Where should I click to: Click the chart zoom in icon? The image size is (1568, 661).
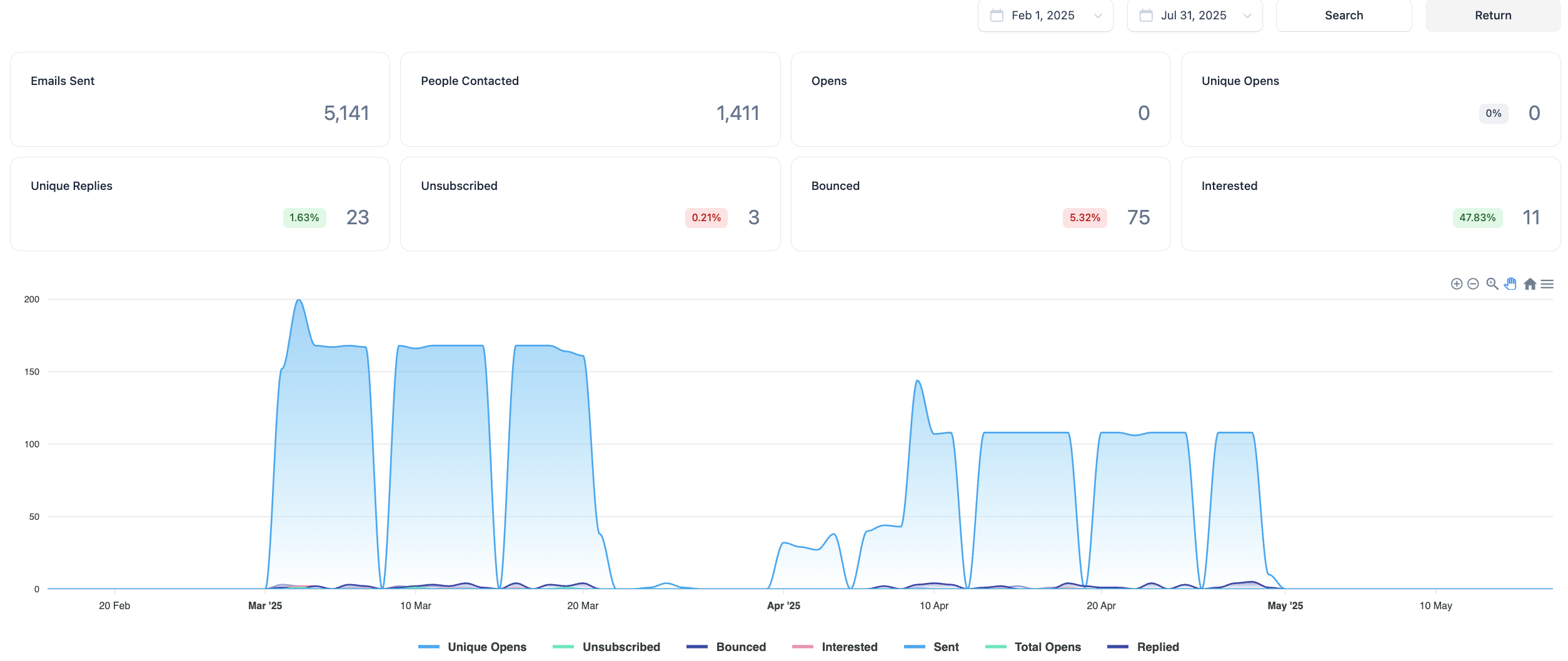pyautogui.click(x=1456, y=284)
